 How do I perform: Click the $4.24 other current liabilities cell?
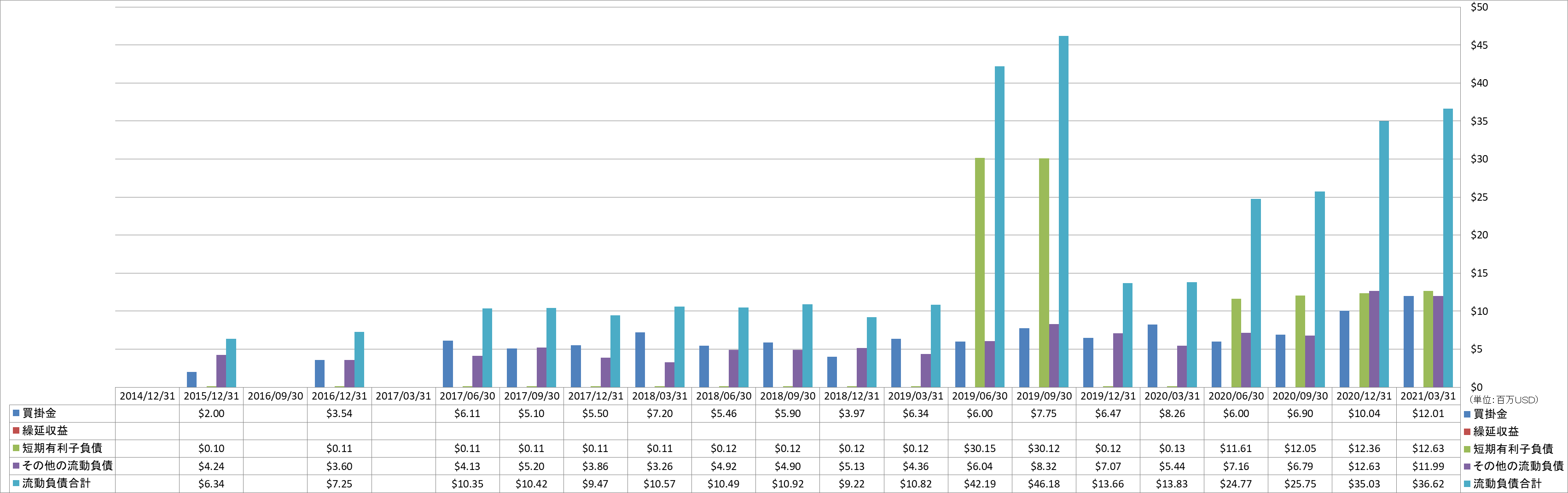tap(211, 466)
